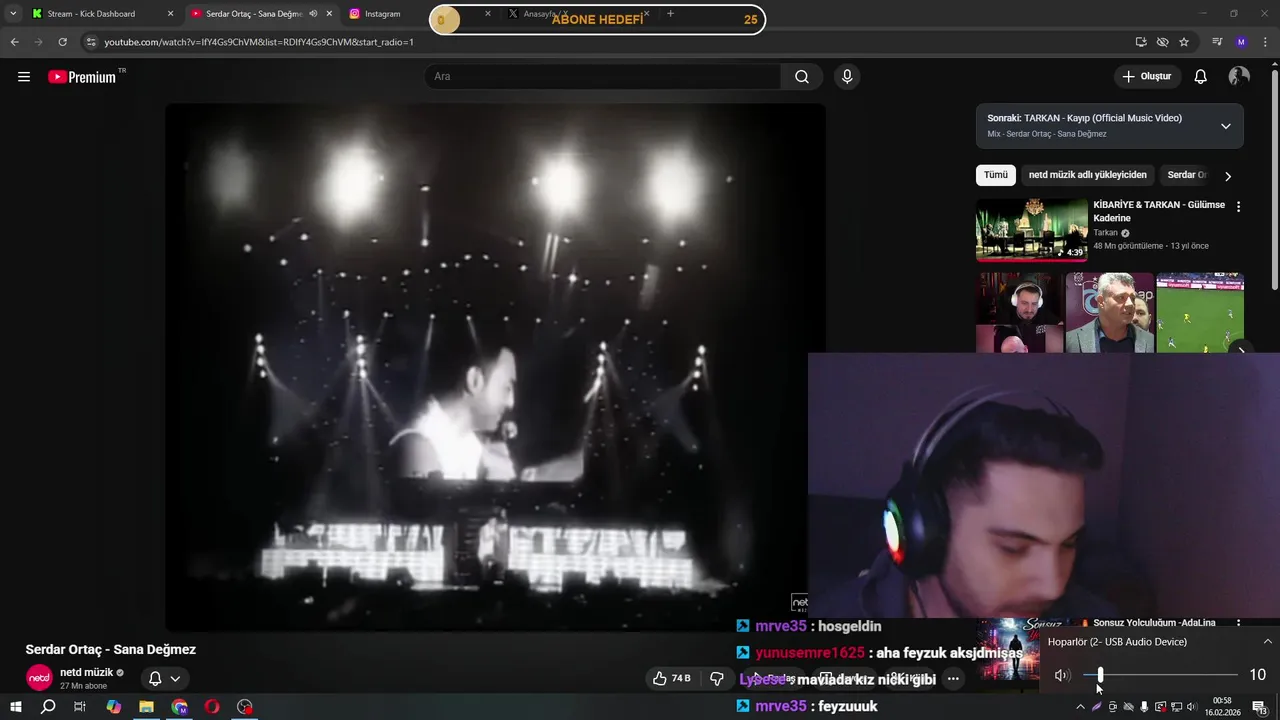The width and height of the screenshot is (1280, 720).
Task: Select the Serdar Ortaç - Sana Değmez tab
Action: [260, 14]
